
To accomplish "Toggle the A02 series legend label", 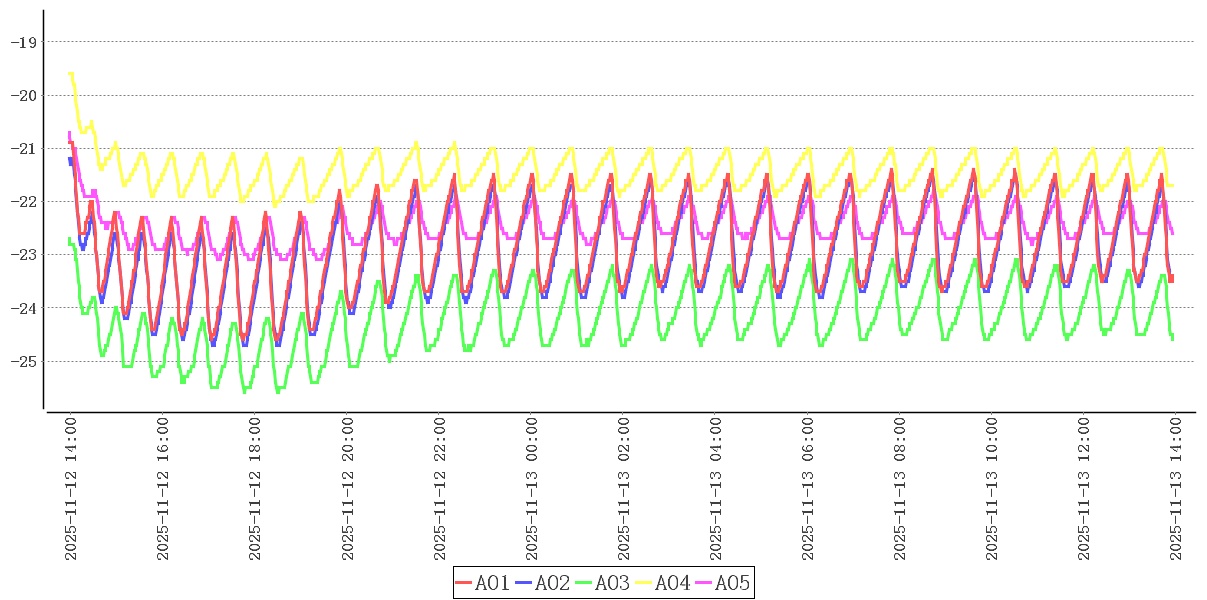I will coord(553,583).
